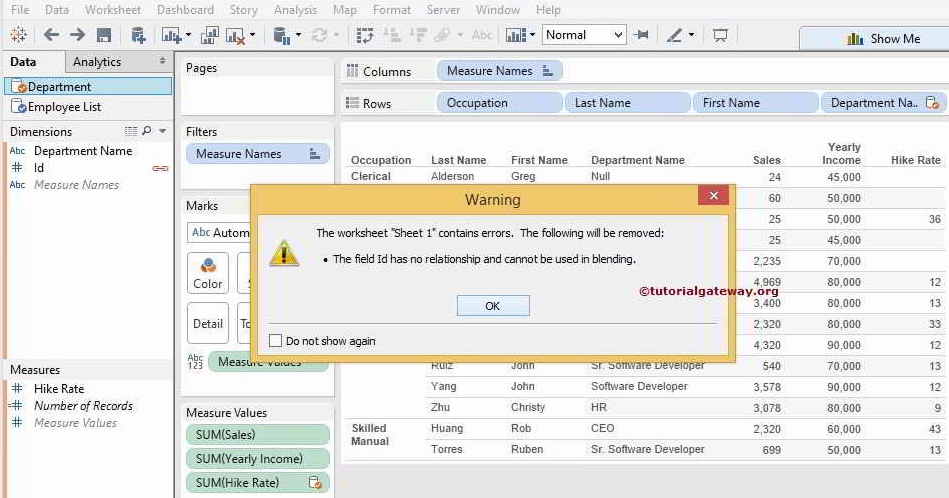Click the Sort descending icon
949x498 pixels.
click(x=418, y=36)
